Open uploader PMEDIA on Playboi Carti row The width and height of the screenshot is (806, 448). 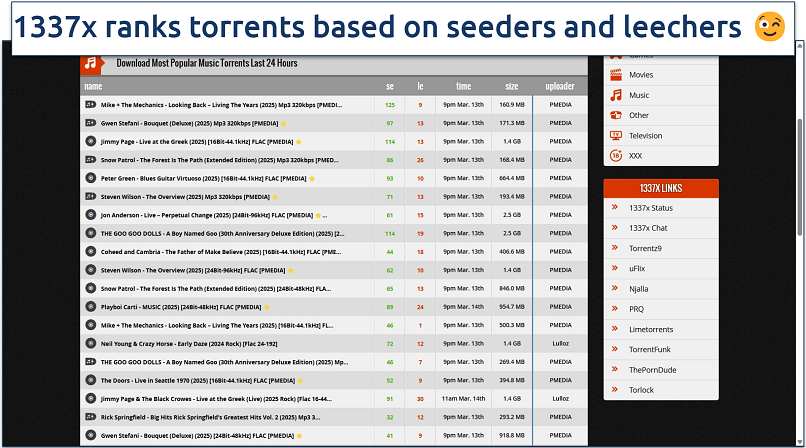click(x=560, y=307)
